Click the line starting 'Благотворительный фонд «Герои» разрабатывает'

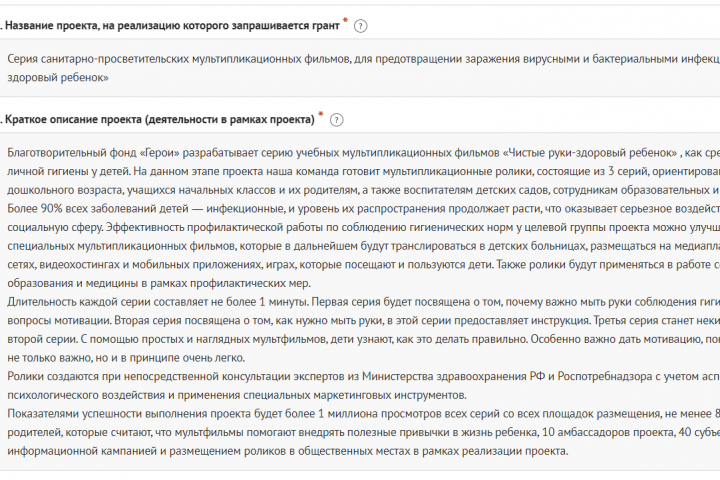tap(363, 152)
